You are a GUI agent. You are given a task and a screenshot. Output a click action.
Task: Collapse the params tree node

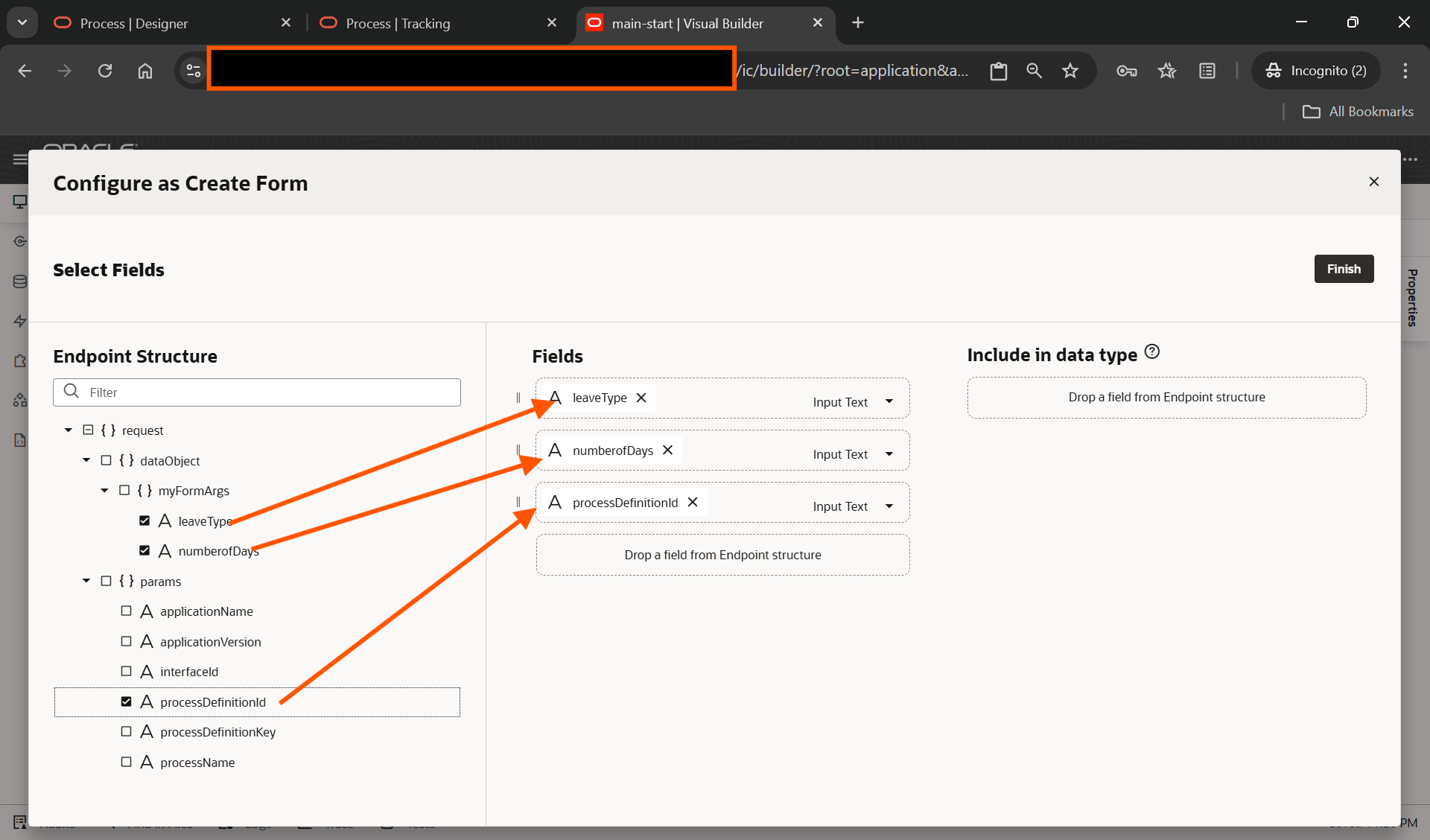click(86, 581)
